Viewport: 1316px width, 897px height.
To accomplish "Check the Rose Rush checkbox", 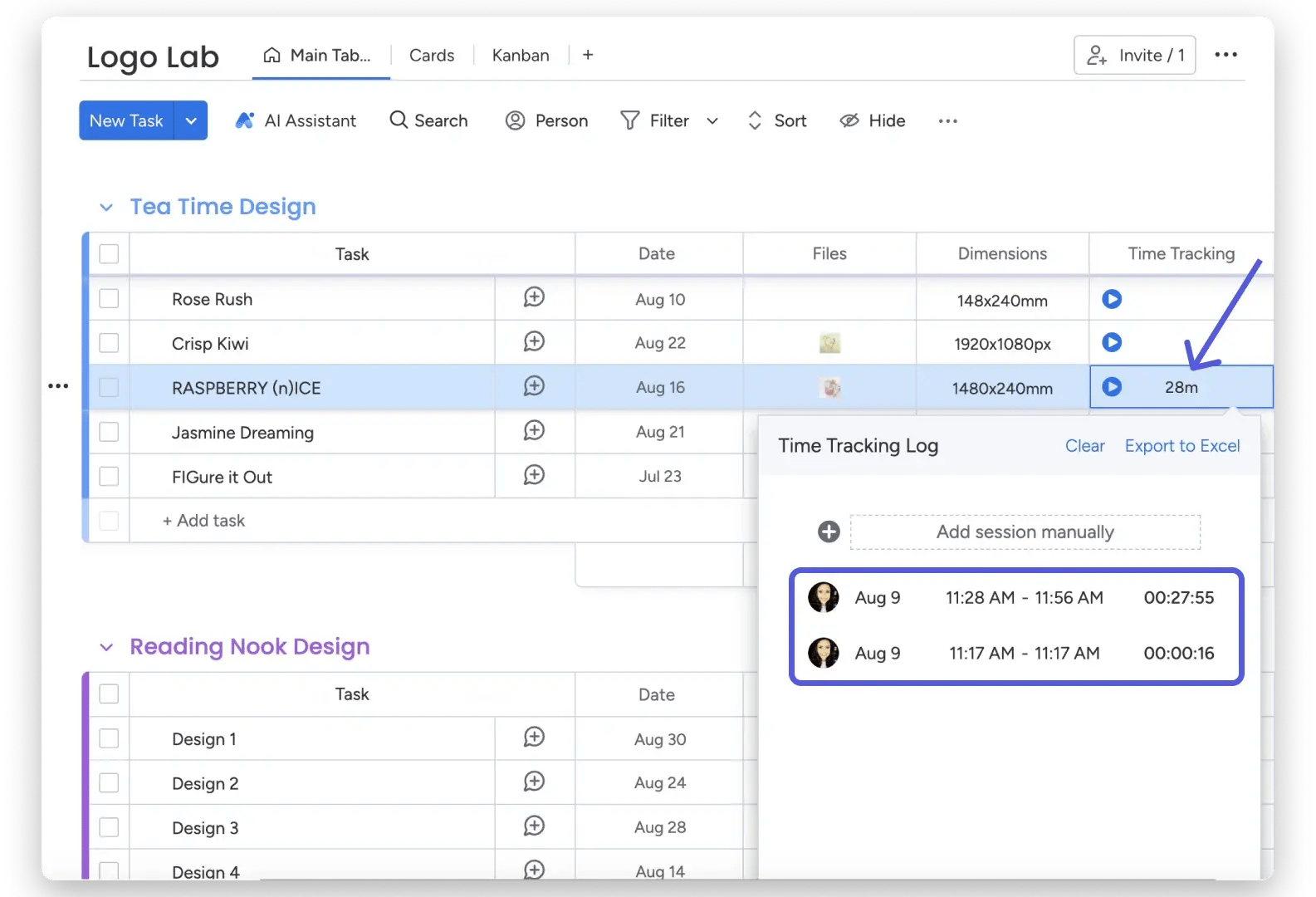I will [x=109, y=298].
